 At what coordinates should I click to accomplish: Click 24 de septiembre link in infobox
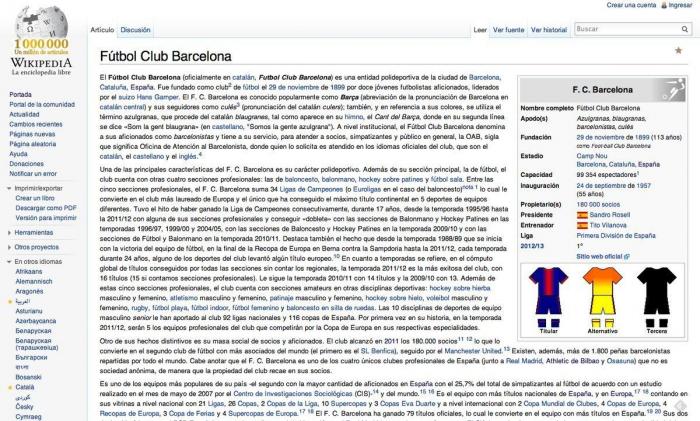click(601, 186)
